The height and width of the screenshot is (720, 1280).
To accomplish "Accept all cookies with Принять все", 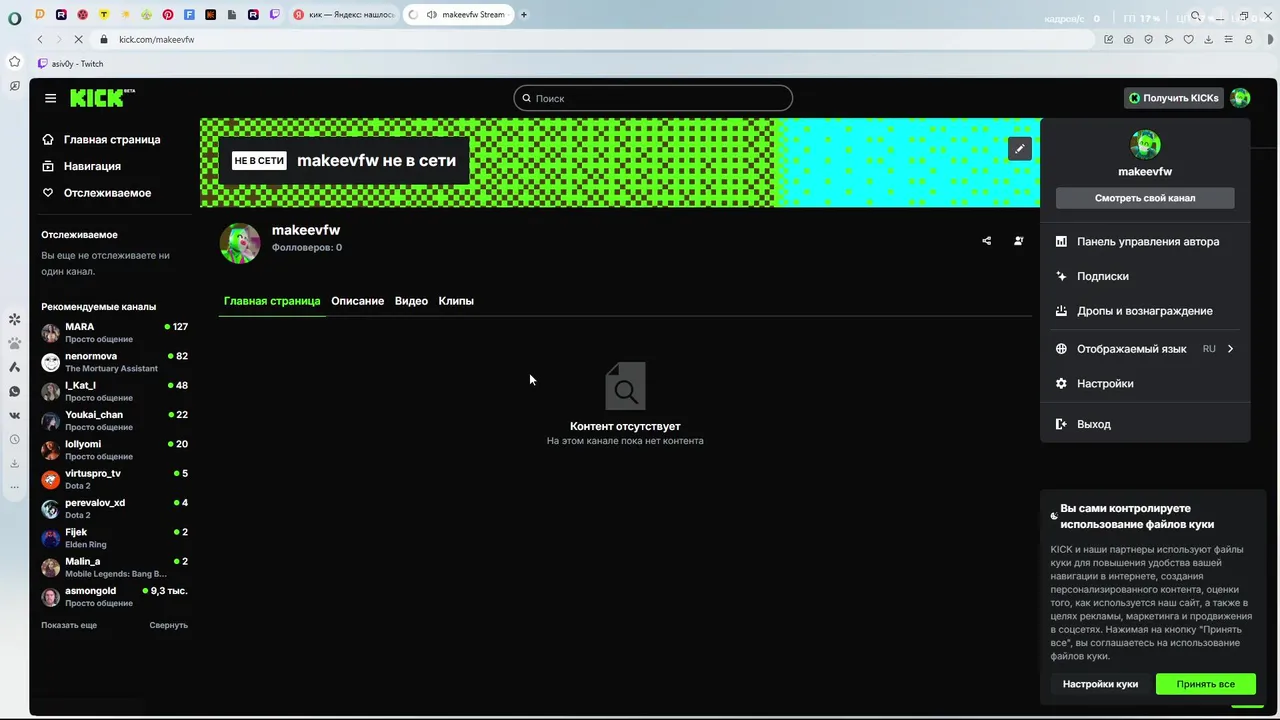I will point(1205,684).
